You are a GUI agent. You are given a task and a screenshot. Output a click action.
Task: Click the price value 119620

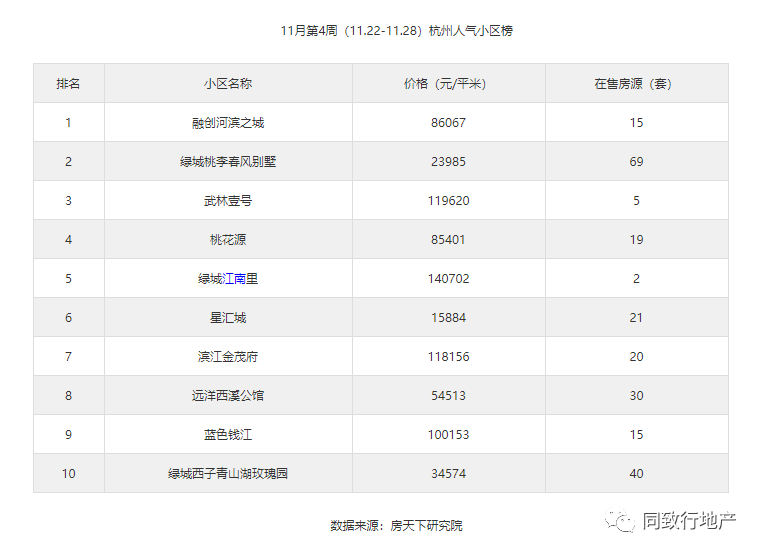point(448,201)
